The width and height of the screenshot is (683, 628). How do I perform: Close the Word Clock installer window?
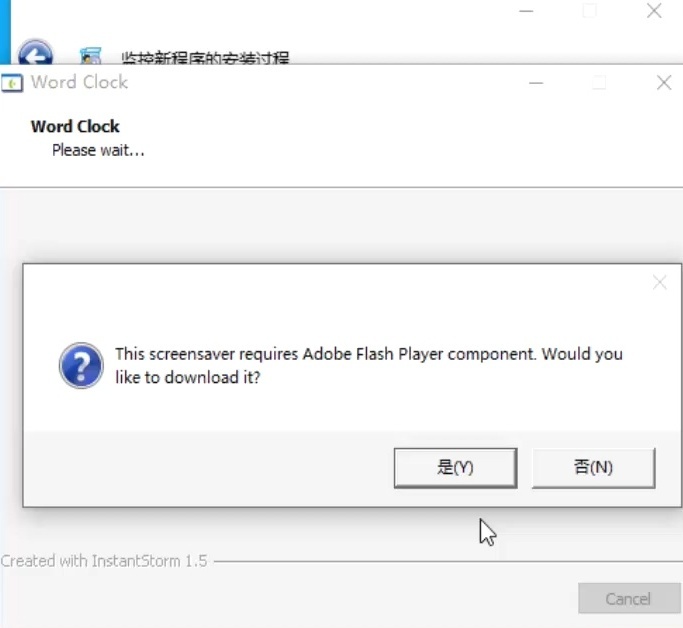[663, 83]
